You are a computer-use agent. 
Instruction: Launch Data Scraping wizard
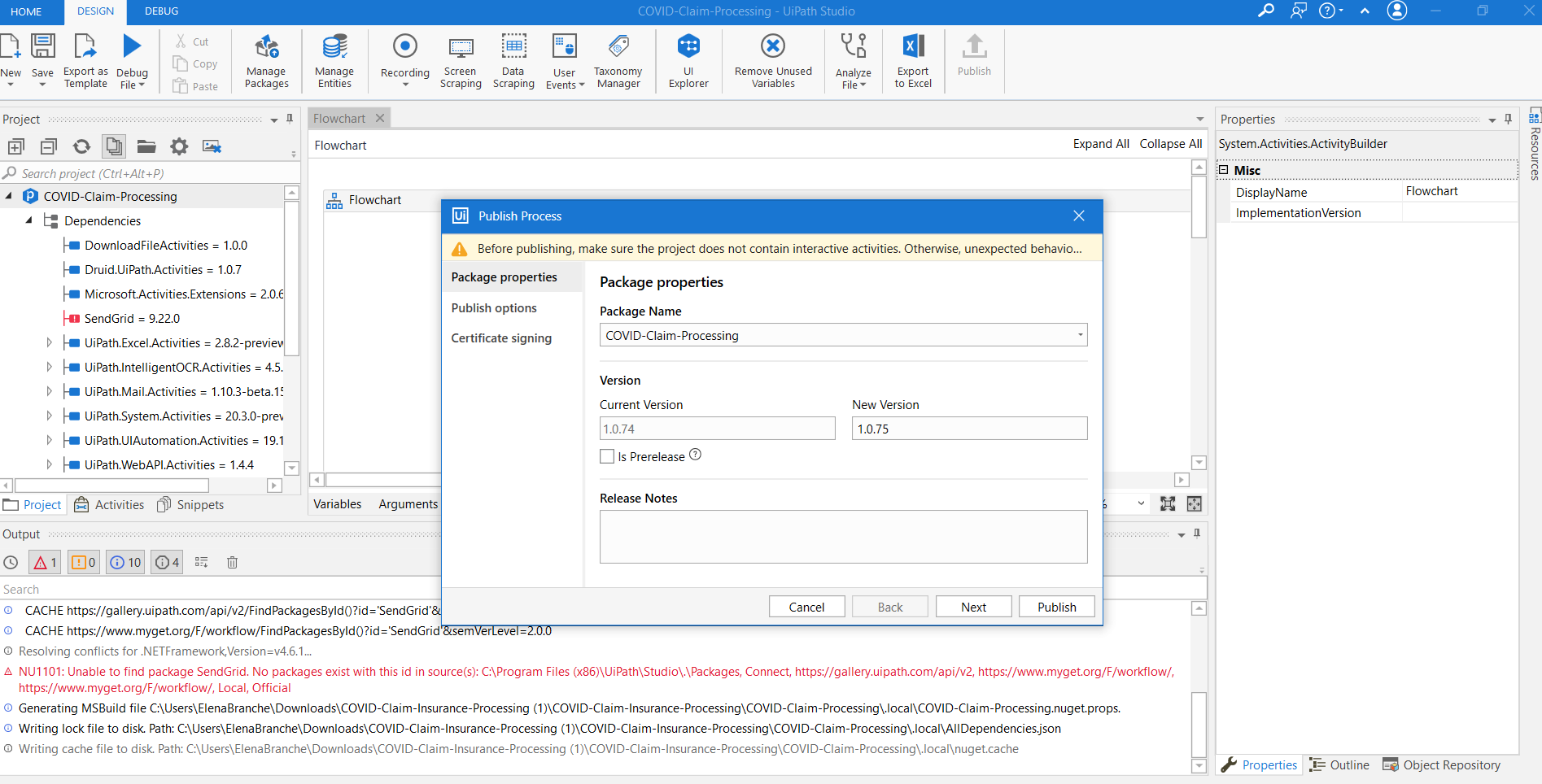(513, 61)
